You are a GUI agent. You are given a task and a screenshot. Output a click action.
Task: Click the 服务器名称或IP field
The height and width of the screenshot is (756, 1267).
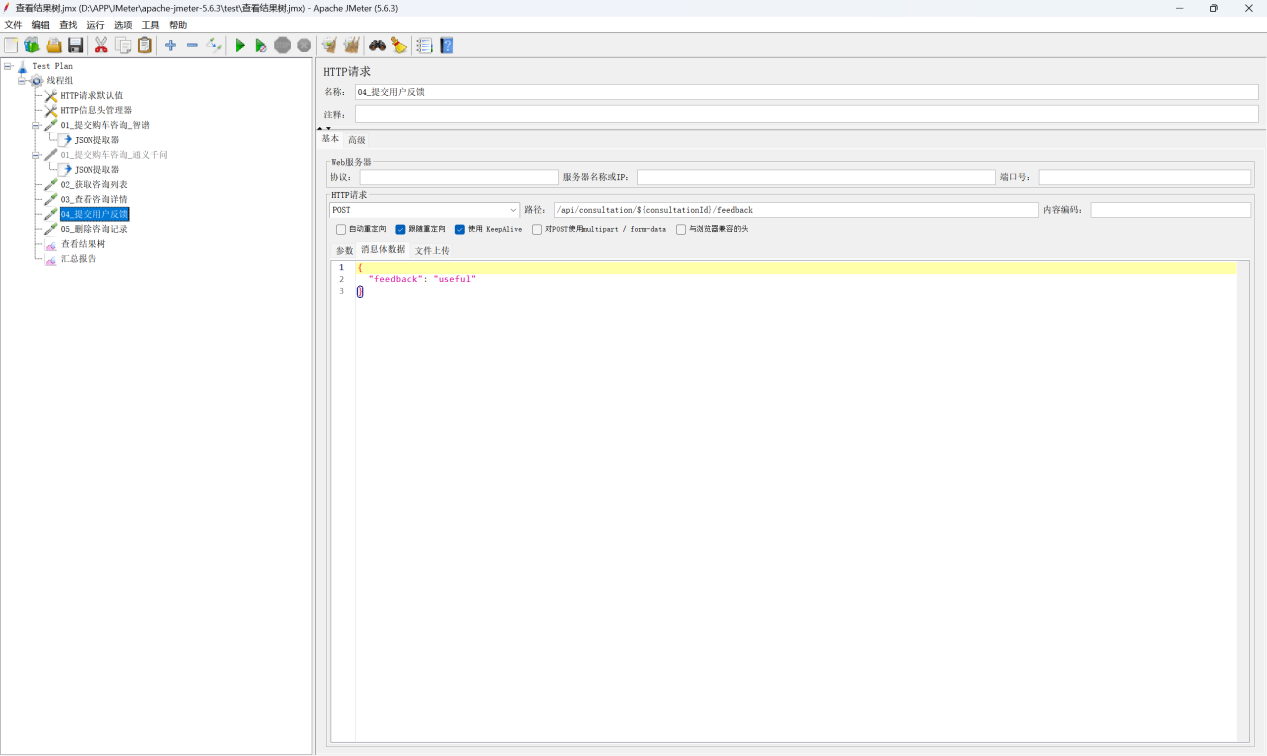point(816,177)
